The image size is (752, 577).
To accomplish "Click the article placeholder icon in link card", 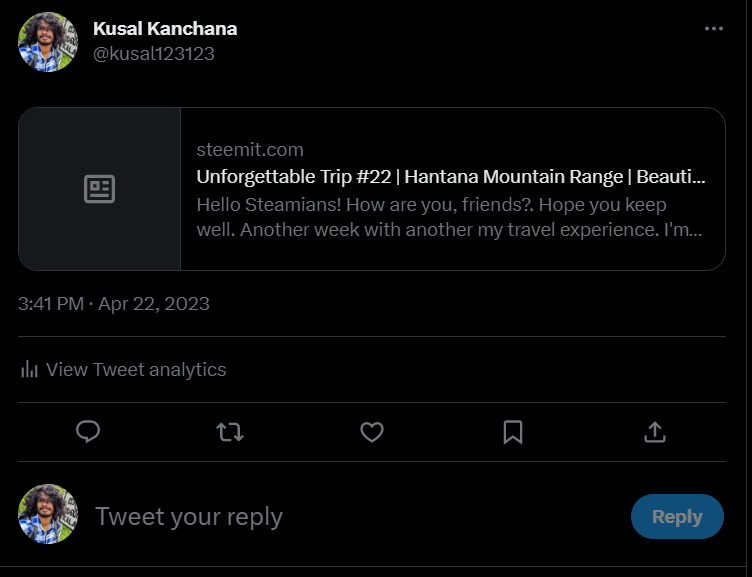I will point(99,189).
